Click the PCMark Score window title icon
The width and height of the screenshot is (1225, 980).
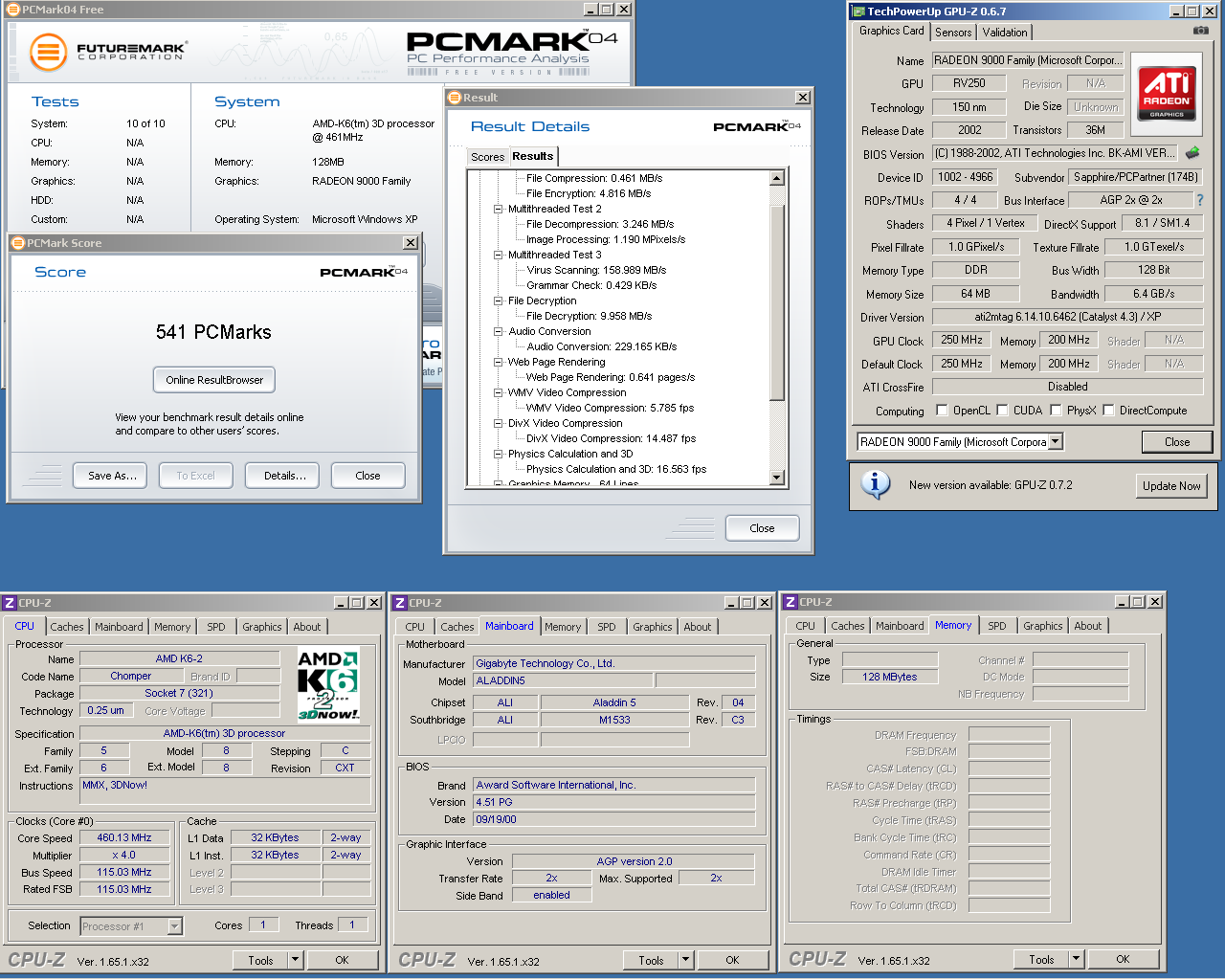pos(18,243)
